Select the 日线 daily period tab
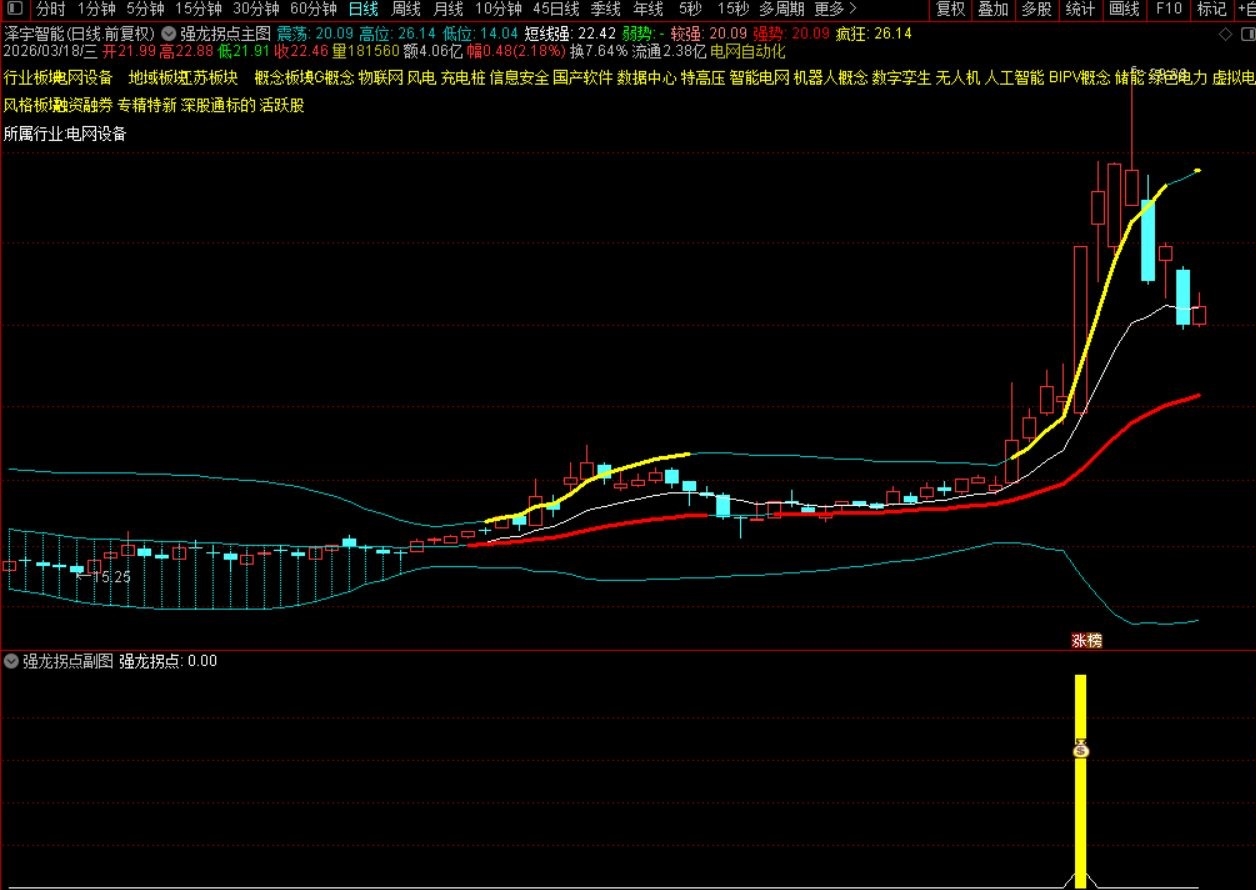 363,9
